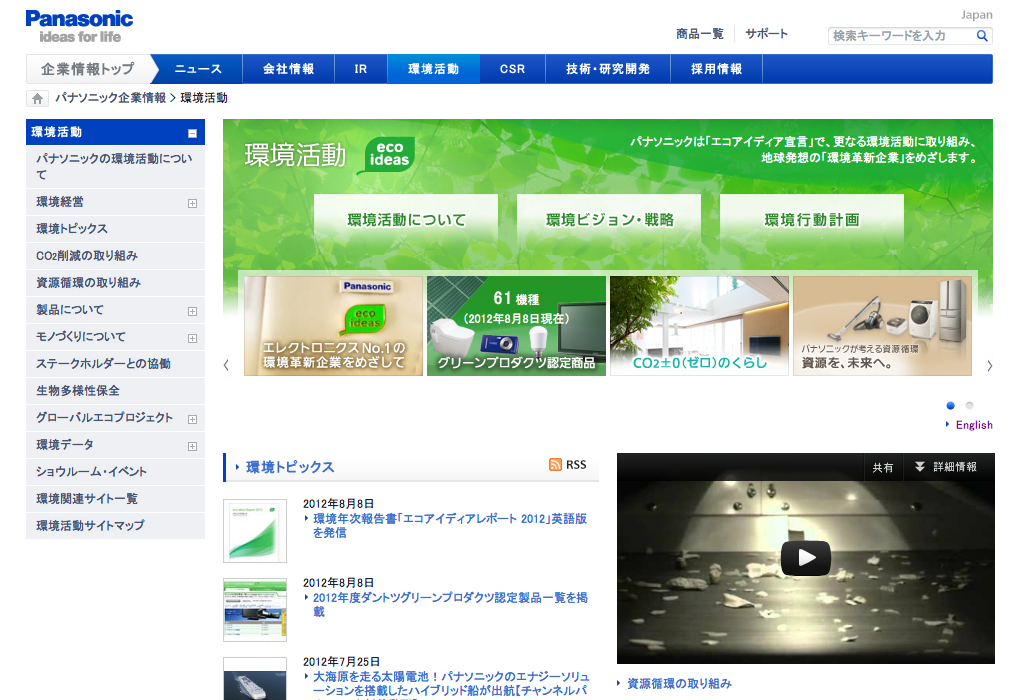This screenshot has height=700, width=1016.
Task: Open グリーンプロダクツ認定商品 carousel thumbnail
Action: pyautogui.click(x=516, y=326)
